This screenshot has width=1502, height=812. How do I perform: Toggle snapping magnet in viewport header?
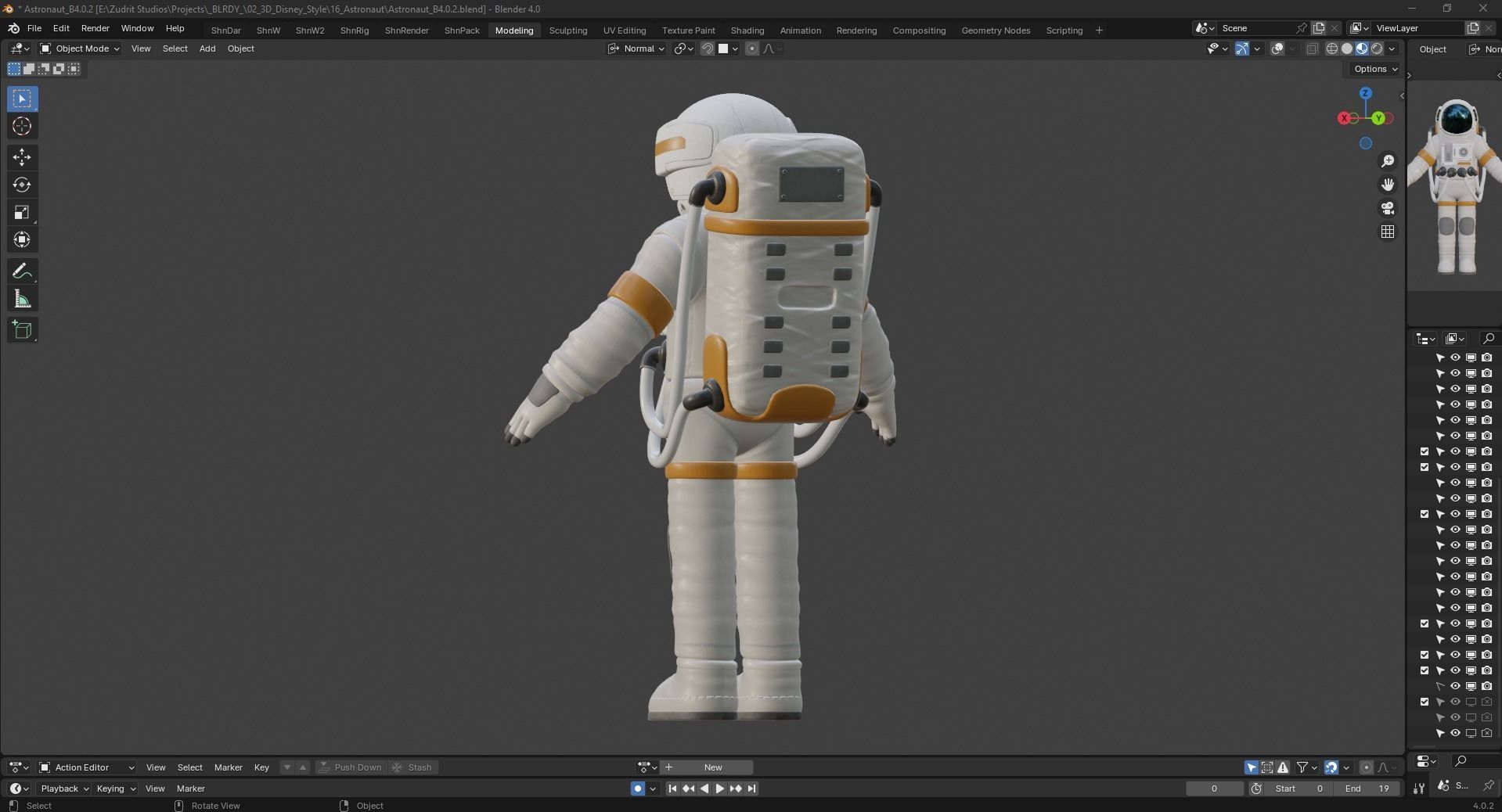click(x=707, y=49)
